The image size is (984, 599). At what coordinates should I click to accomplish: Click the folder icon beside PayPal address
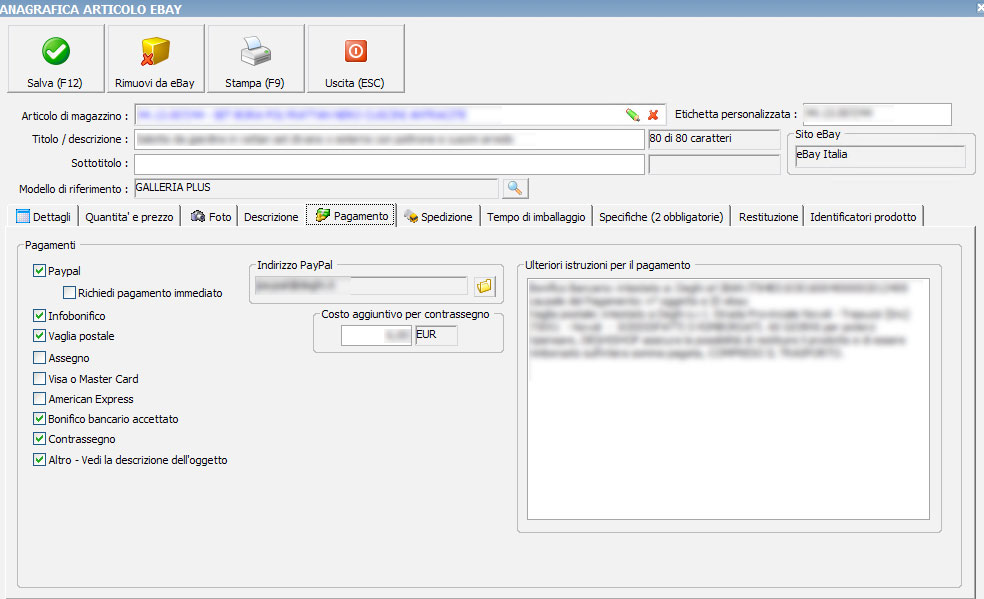pyautogui.click(x=484, y=287)
